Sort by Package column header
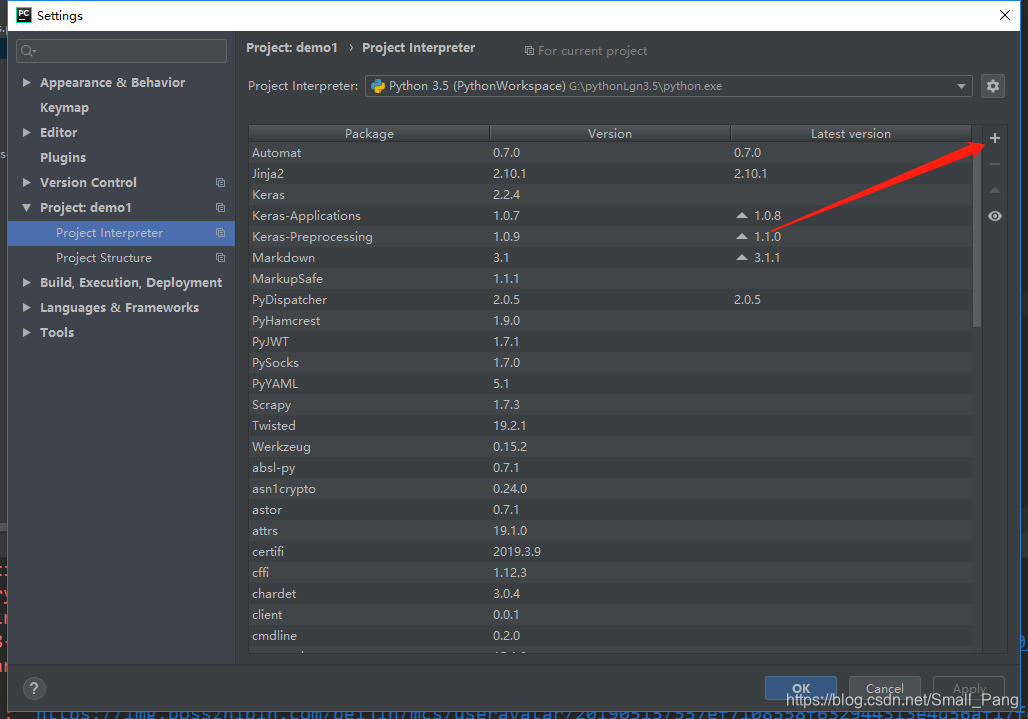Screen dimensions: 1028x719 click(x=369, y=133)
